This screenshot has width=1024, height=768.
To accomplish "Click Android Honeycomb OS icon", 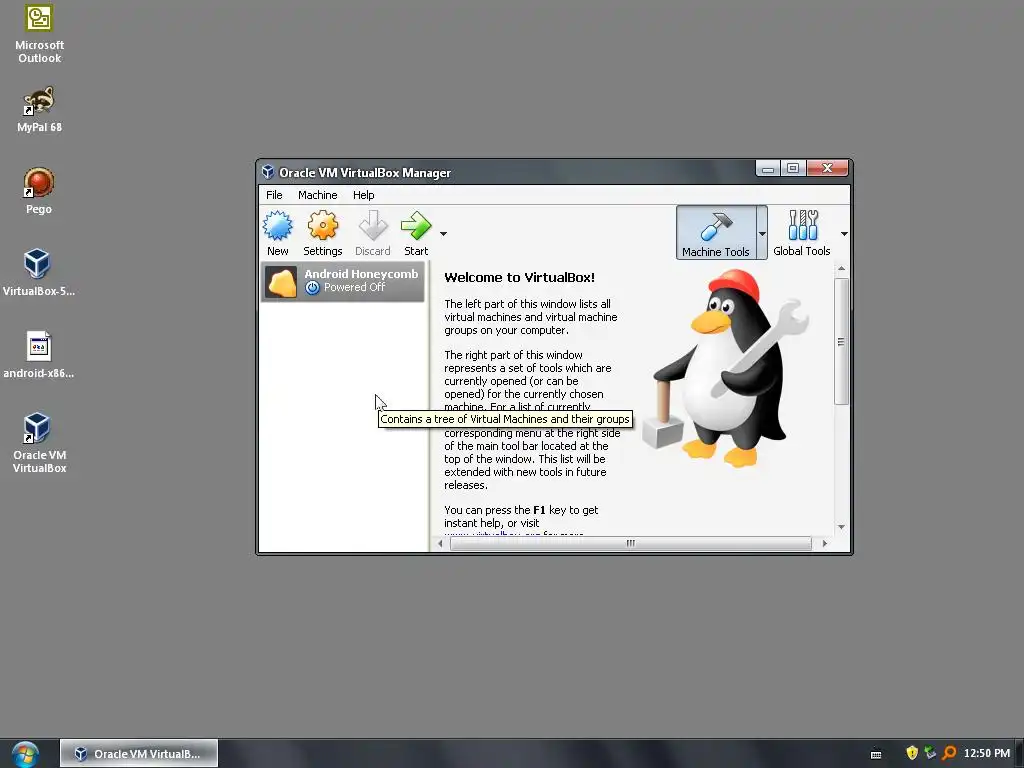I will pos(282,282).
